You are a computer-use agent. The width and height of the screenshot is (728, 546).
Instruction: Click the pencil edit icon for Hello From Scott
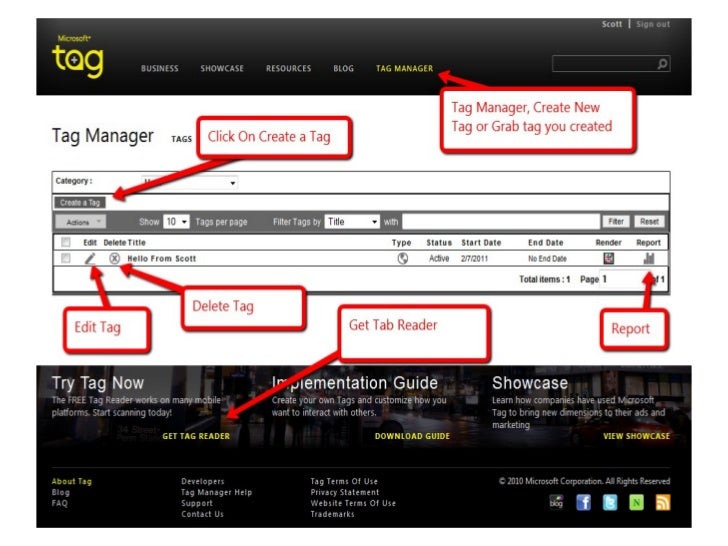point(90,259)
